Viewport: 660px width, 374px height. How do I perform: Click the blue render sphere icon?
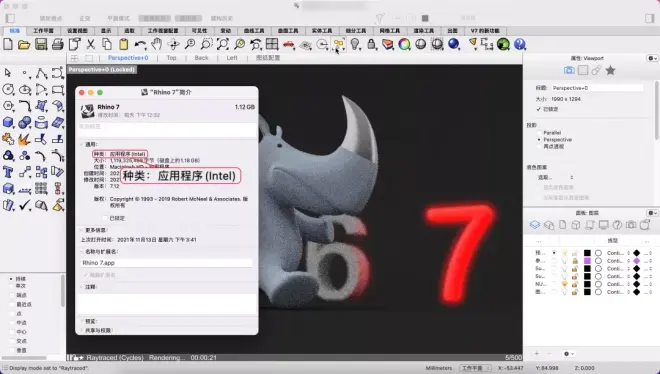[453, 44]
